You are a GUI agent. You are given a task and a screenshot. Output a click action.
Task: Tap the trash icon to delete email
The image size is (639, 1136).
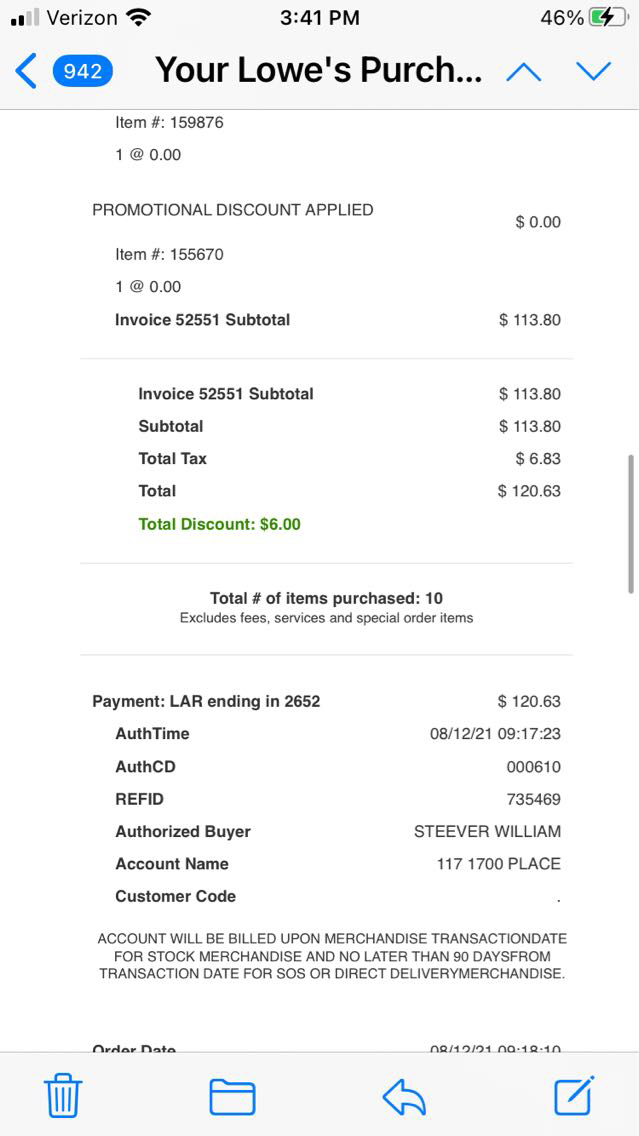[63, 1096]
